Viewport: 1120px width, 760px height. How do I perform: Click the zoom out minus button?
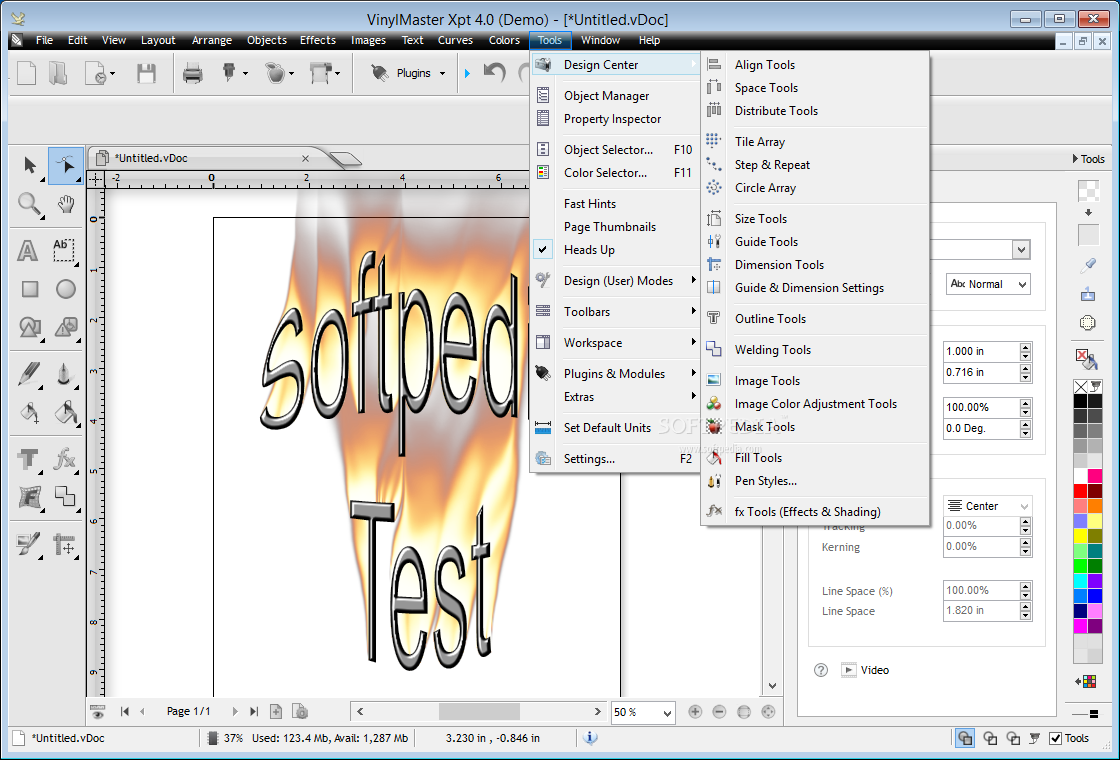tap(719, 711)
